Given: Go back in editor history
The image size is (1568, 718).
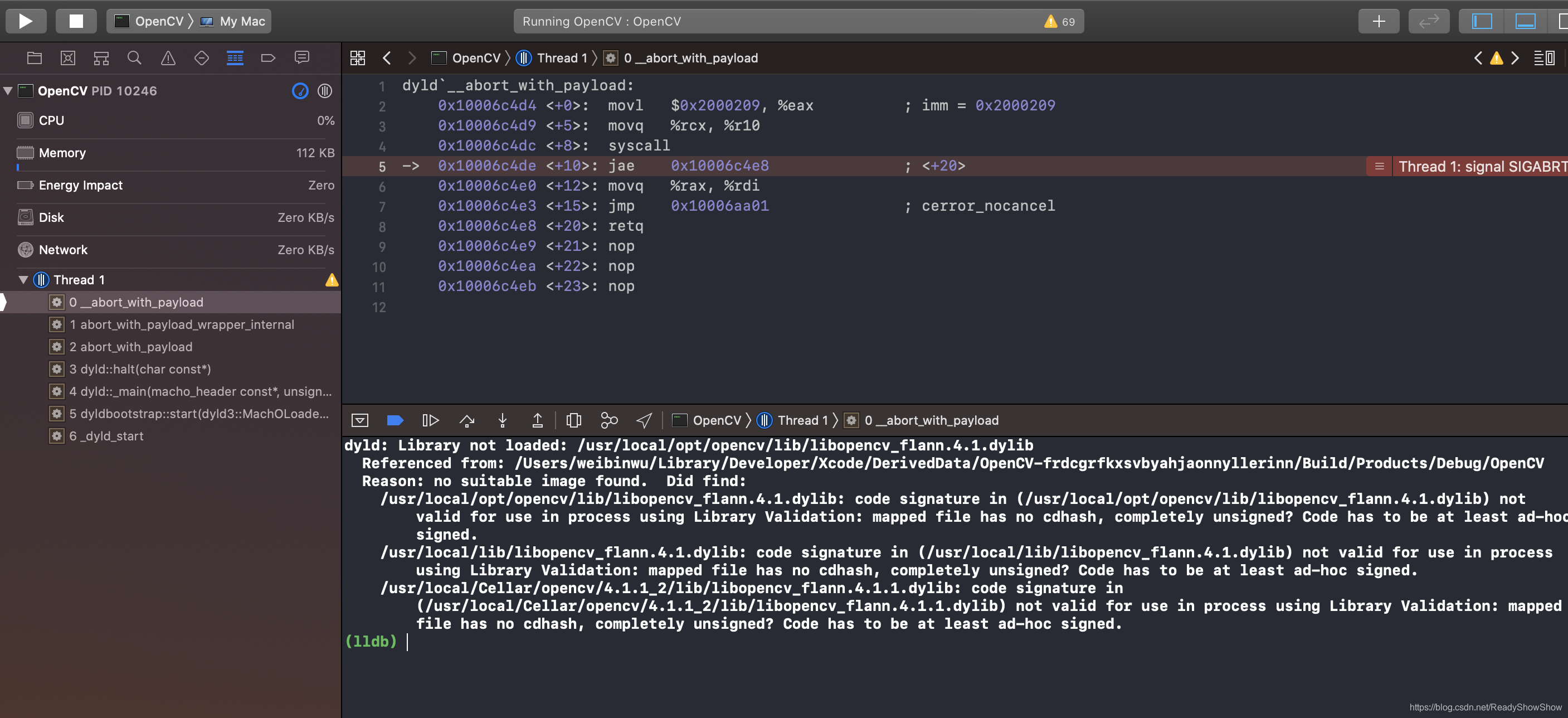Looking at the screenshot, I should [x=387, y=58].
